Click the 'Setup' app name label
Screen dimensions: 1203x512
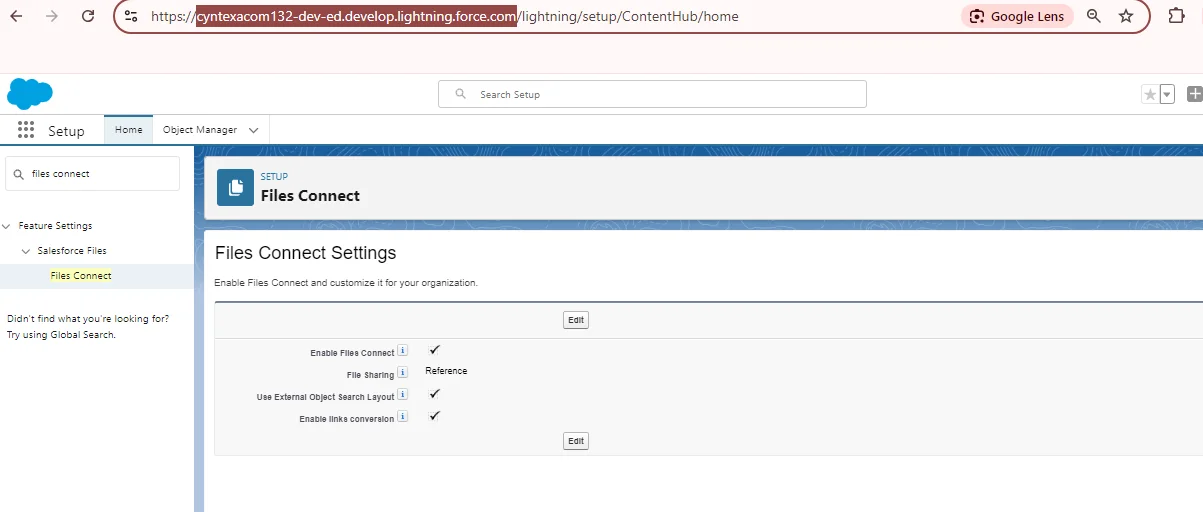(66, 131)
